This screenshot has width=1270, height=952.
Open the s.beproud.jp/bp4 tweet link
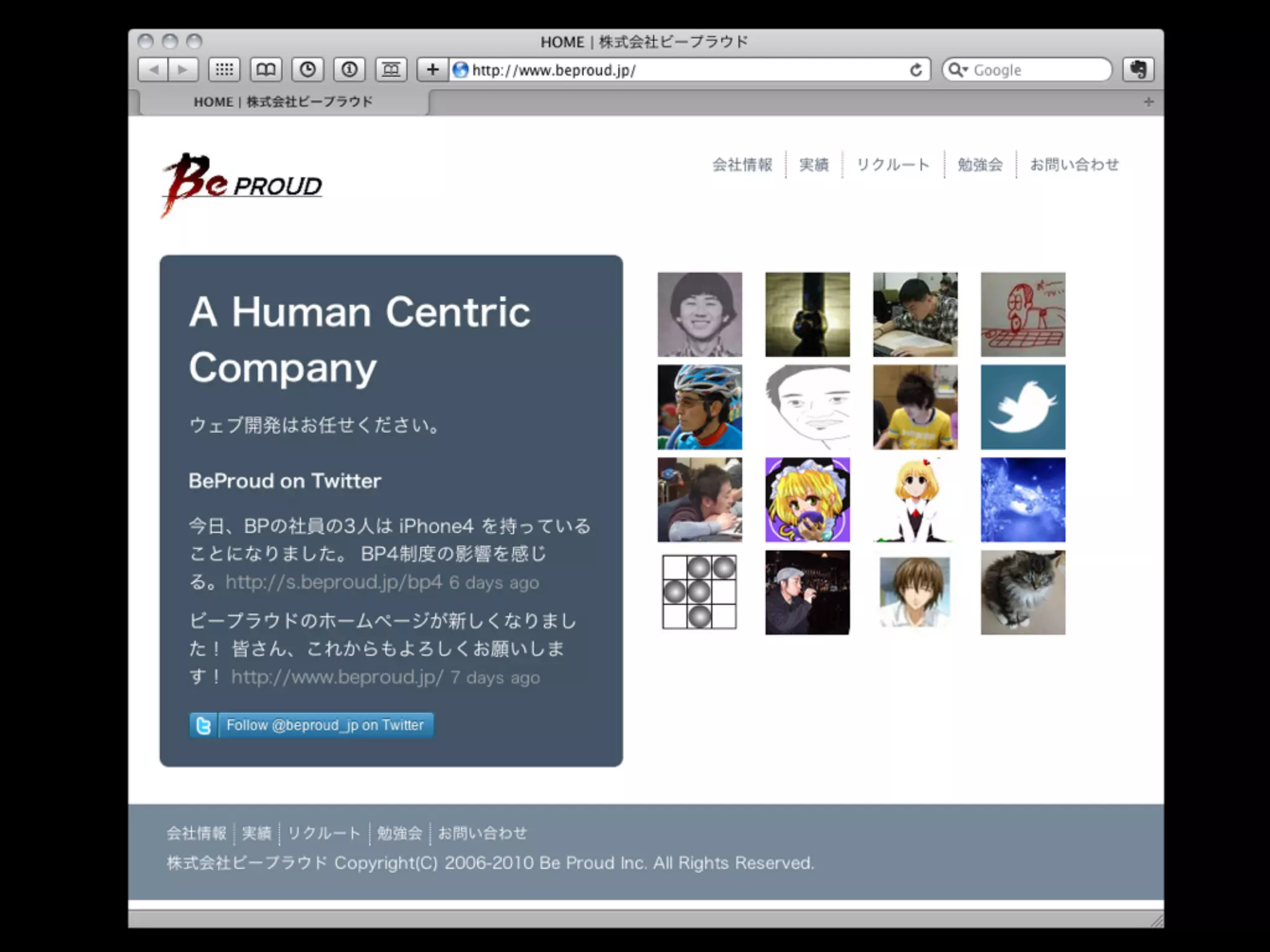(x=334, y=583)
